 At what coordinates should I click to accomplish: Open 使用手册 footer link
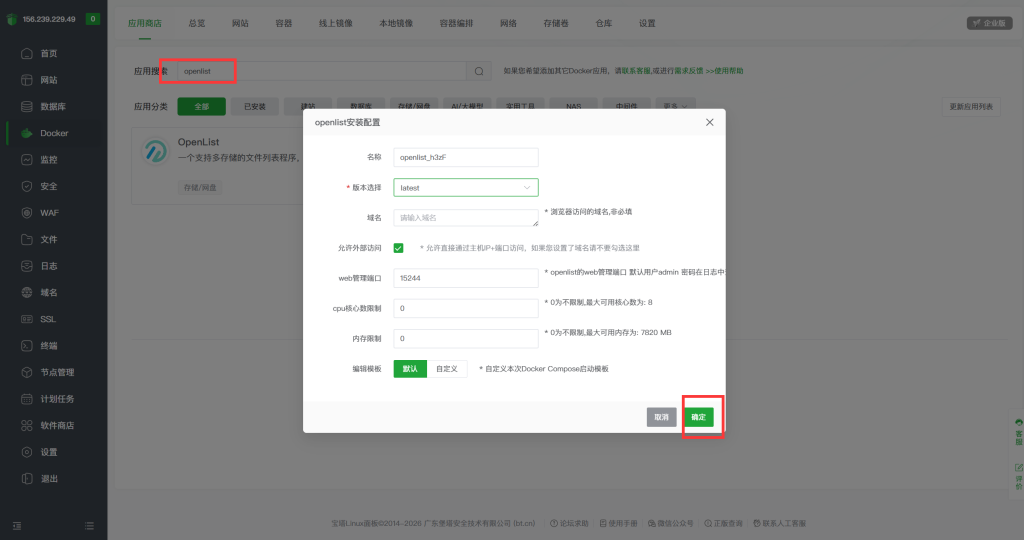point(618,523)
